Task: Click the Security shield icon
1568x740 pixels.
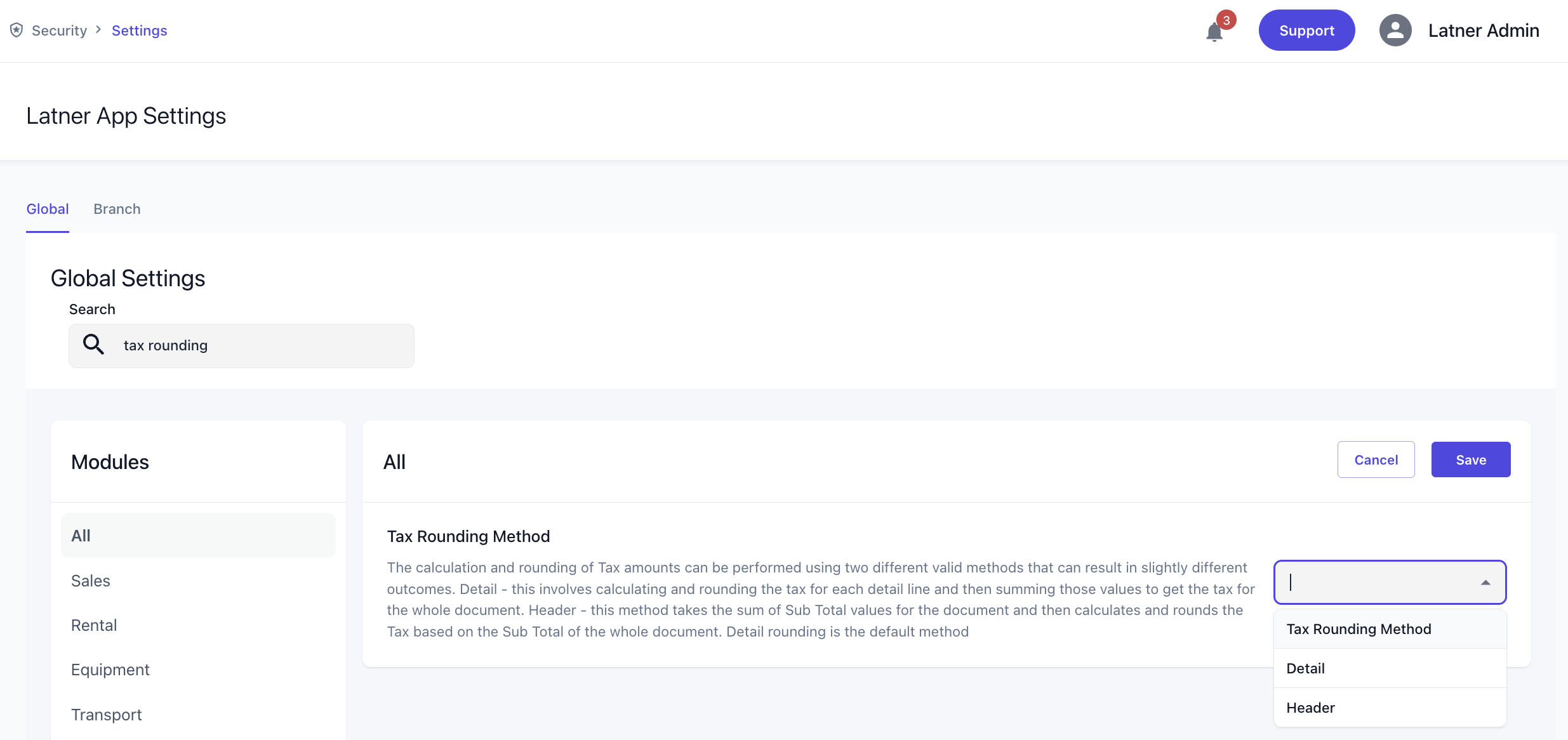Action: [x=17, y=30]
